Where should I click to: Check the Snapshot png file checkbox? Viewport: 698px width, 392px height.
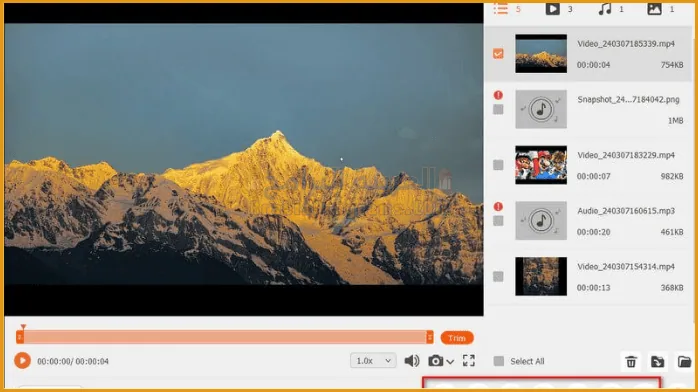499,109
